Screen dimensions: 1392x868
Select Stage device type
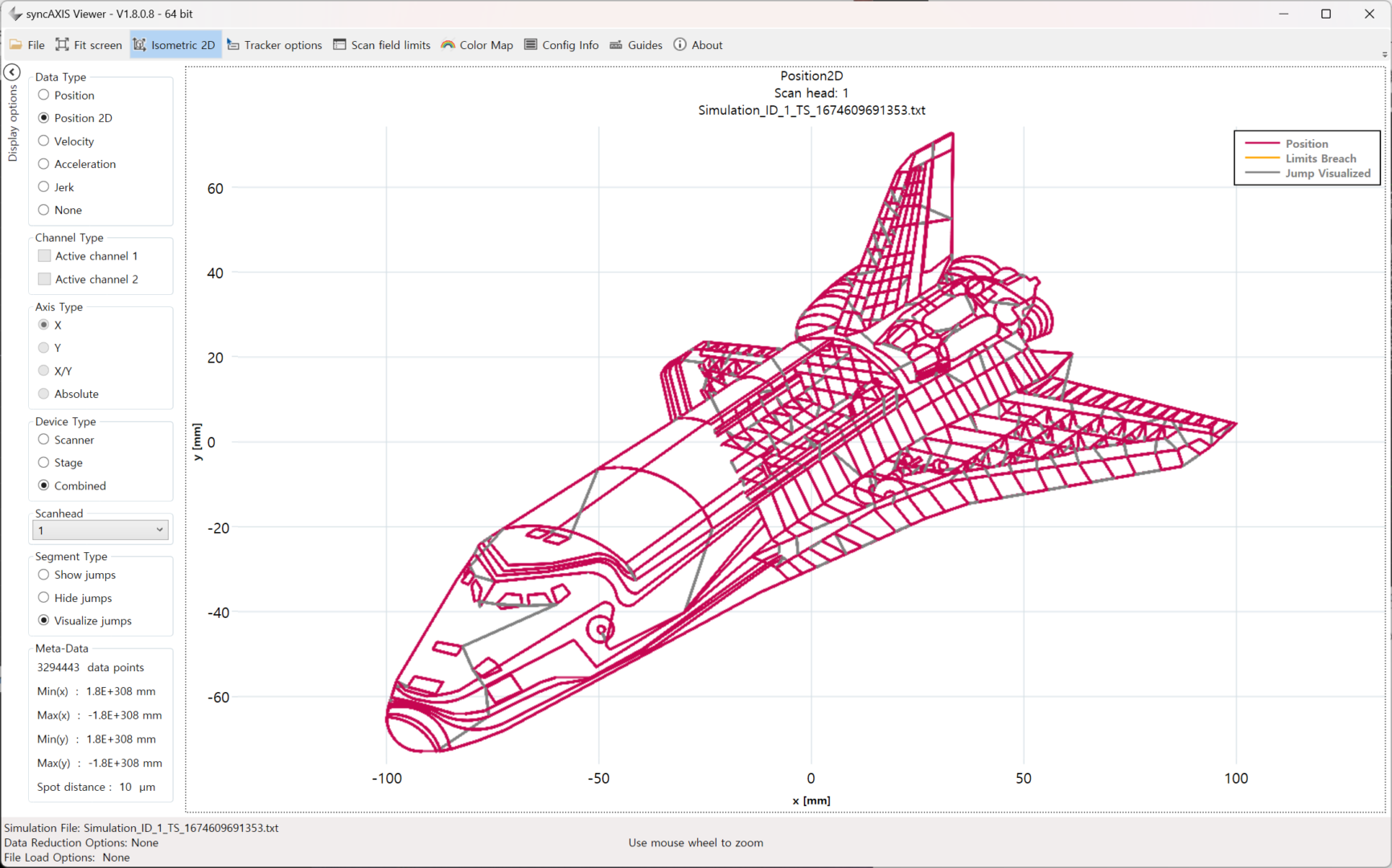pos(43,462)
